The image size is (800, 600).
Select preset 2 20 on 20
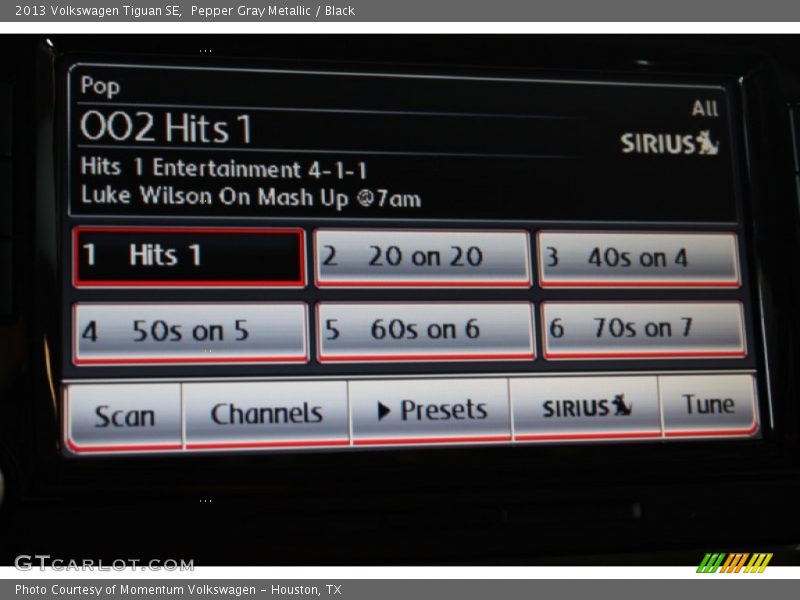click(x=422, y=258)
